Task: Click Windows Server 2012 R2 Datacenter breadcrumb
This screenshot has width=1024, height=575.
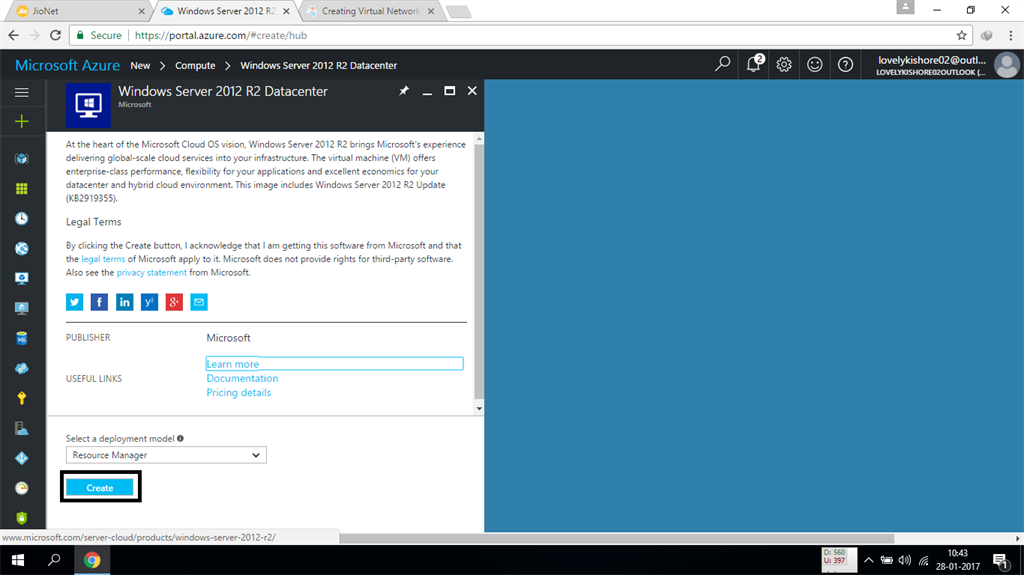Action: 319,65
